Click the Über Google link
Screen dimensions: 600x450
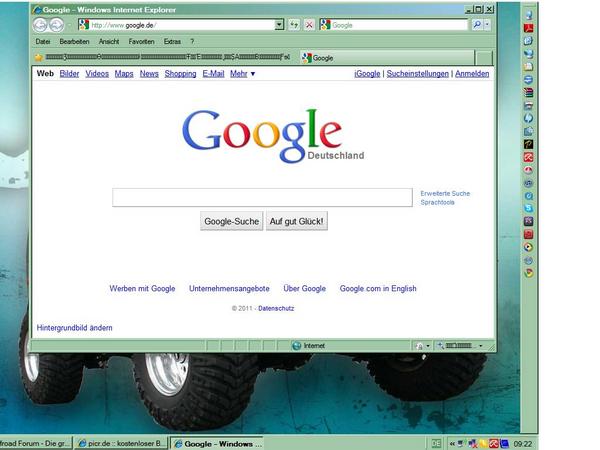(x=304, y=289)
